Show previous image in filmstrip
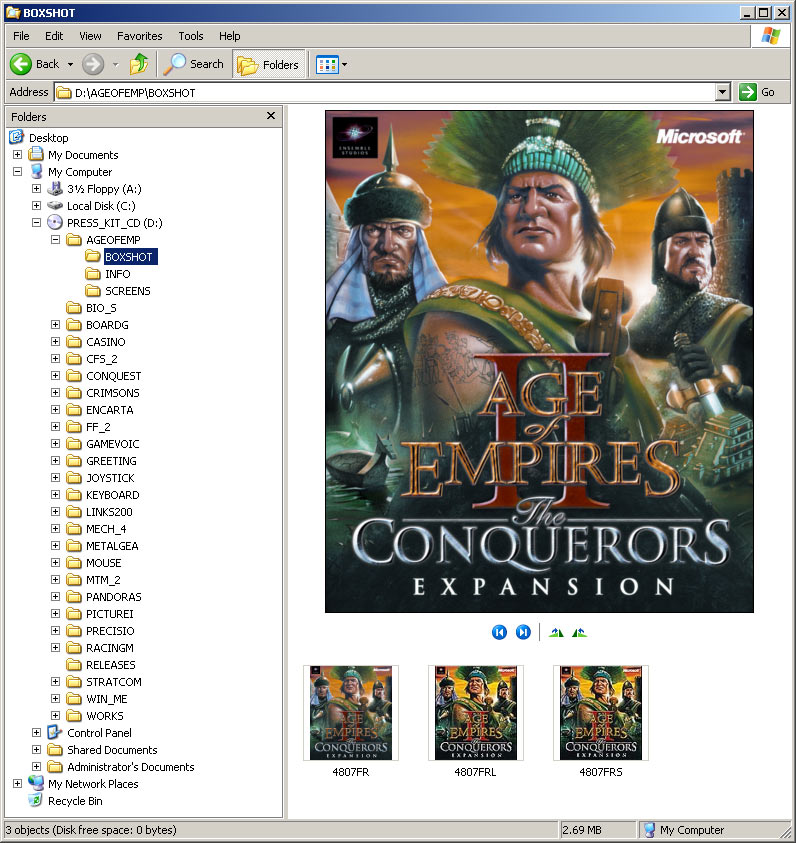 [x=499, y=632]
